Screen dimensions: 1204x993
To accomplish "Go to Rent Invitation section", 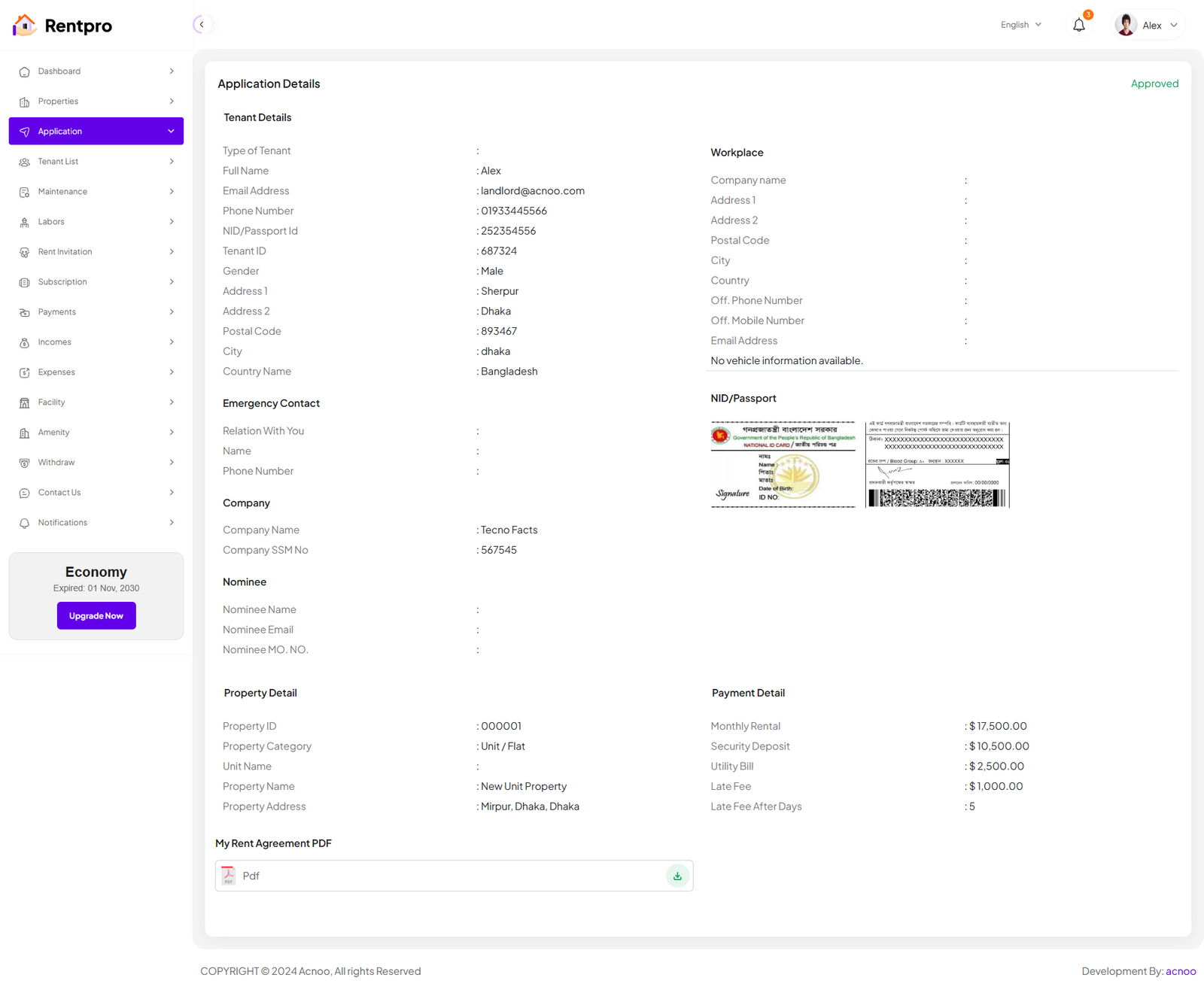I will [x=65, y=252].
